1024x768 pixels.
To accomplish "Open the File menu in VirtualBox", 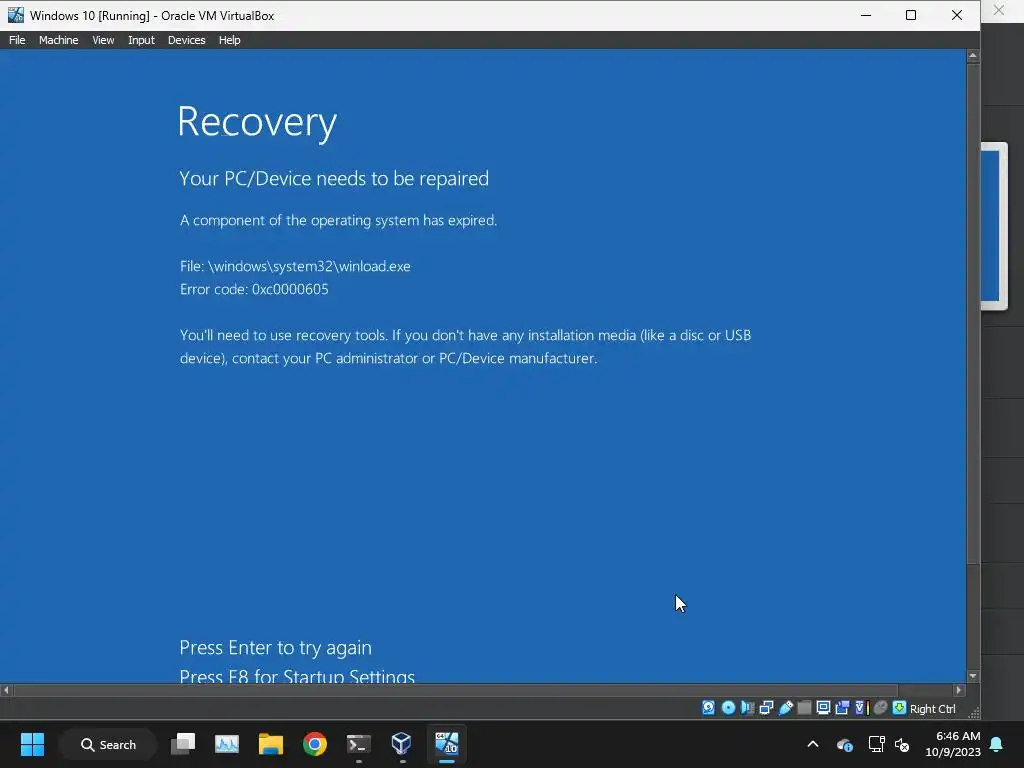I will [17, 40].
